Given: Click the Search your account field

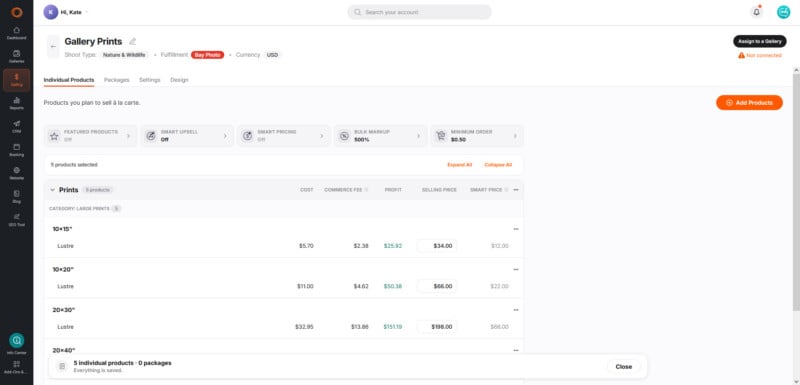Looking at the screenshot, I should click(x=419, y=12).
